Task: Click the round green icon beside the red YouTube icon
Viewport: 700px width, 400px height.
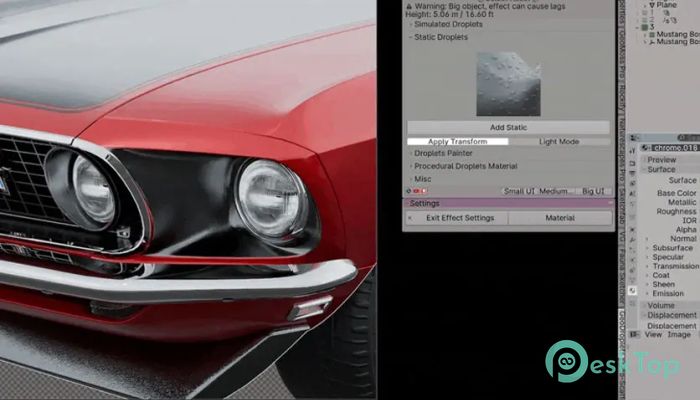Action: click(408, 191)
